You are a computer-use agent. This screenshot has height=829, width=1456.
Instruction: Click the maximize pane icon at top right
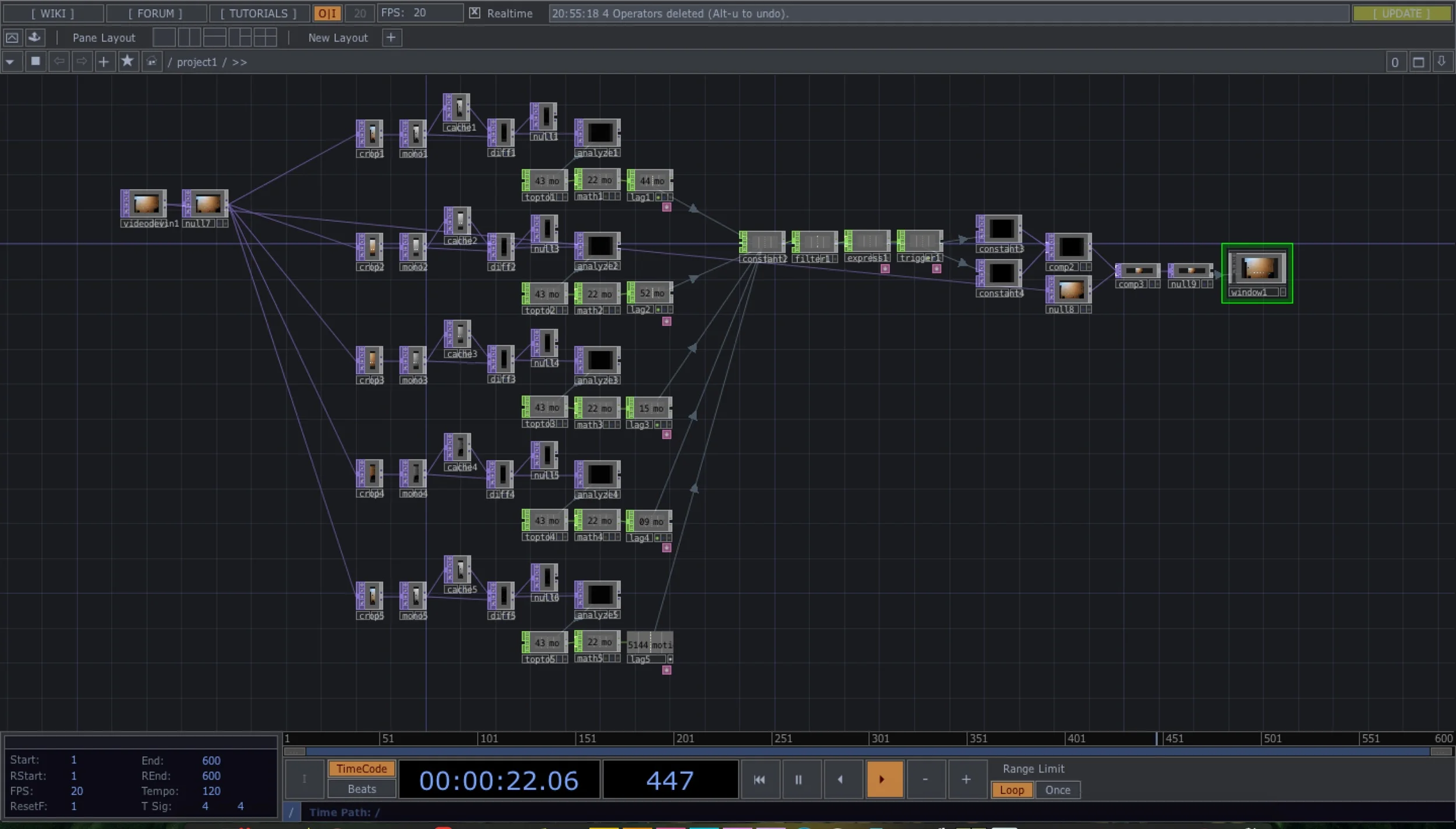[1418, 62]
